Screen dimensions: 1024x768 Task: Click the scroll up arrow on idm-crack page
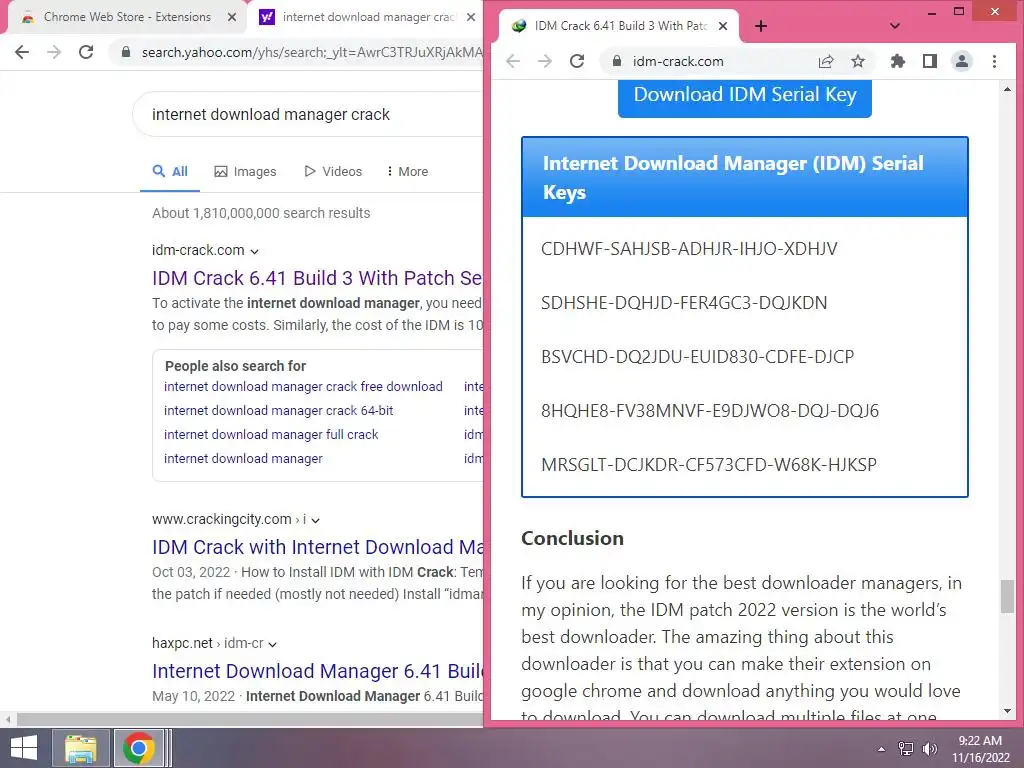(1007, 89)
